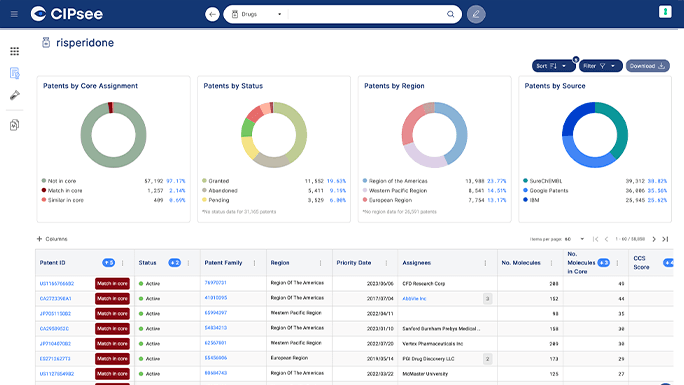Click the Status column sort badge

coord(174,262)
